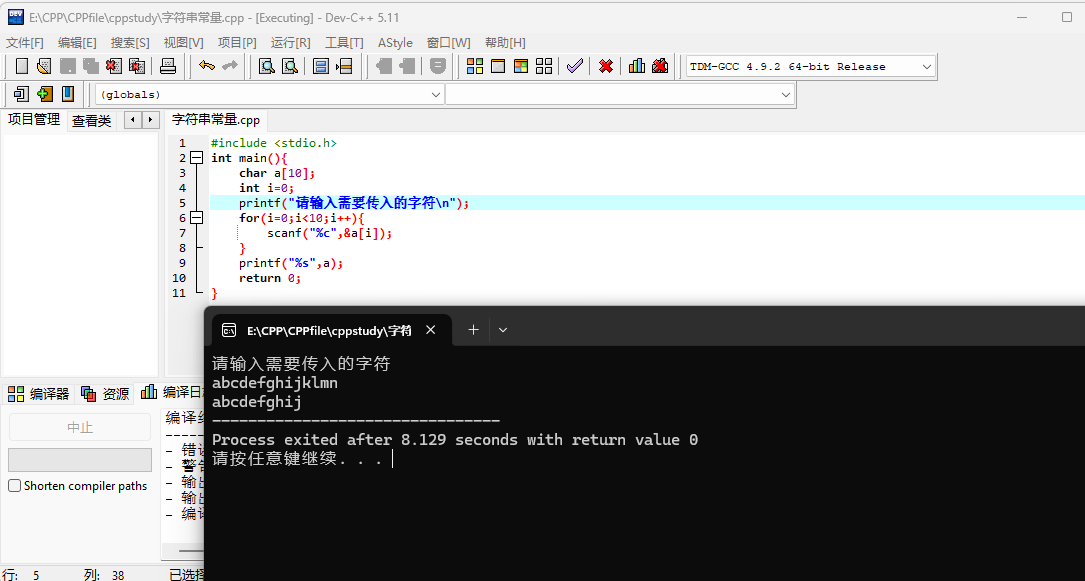1085x581 pixels.
Task: Open profile analysis with the chart icon
Action: [637, 66]
